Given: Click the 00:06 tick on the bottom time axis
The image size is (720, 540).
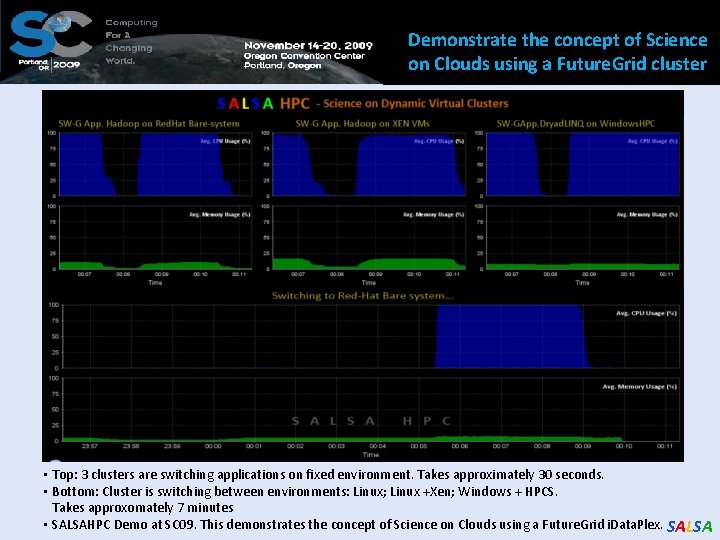Looking at the screenshot, I should (x=460, y=446).
